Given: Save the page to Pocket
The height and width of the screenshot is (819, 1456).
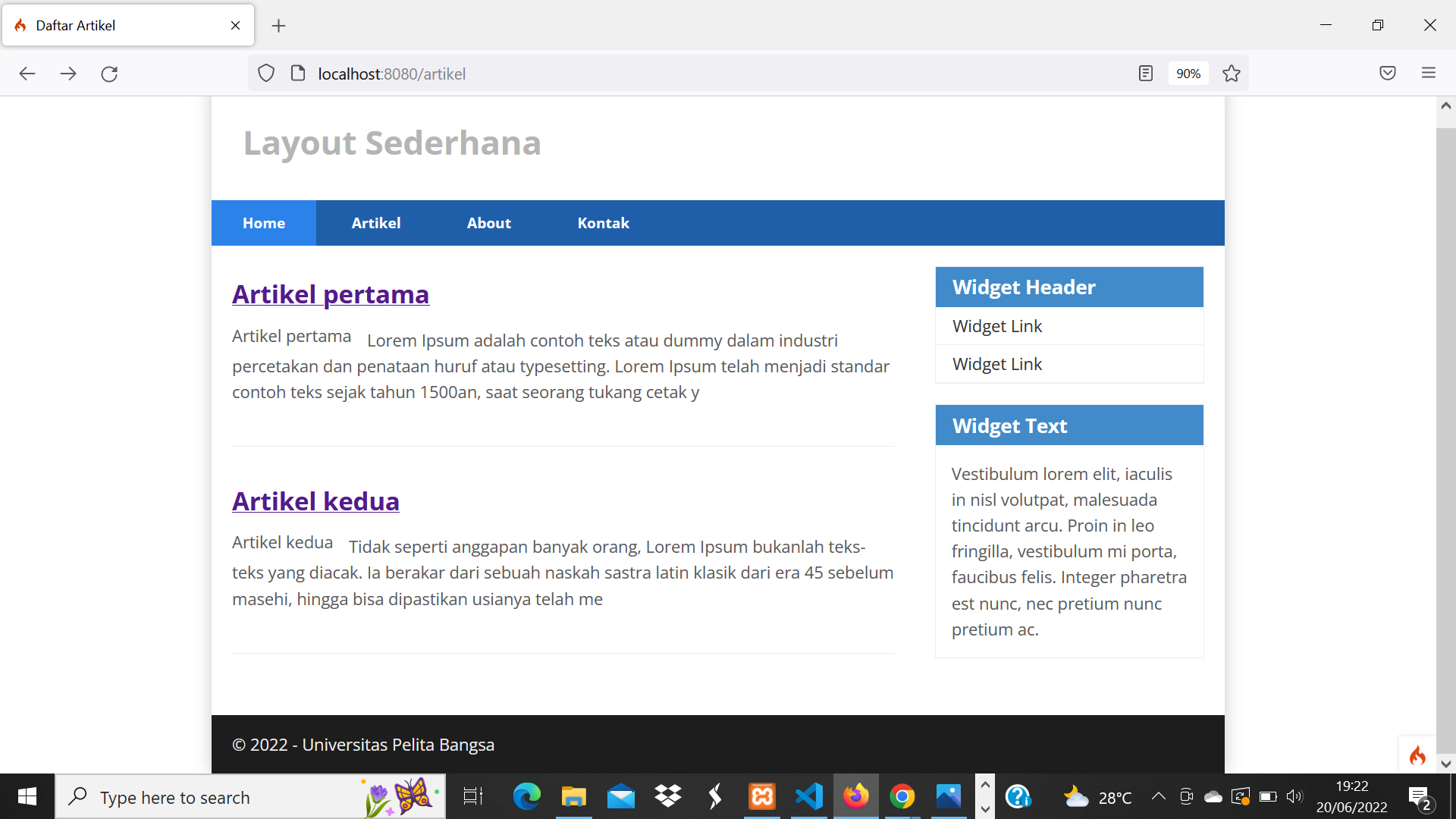Looking at the screenshot, I should [1388, 73].
